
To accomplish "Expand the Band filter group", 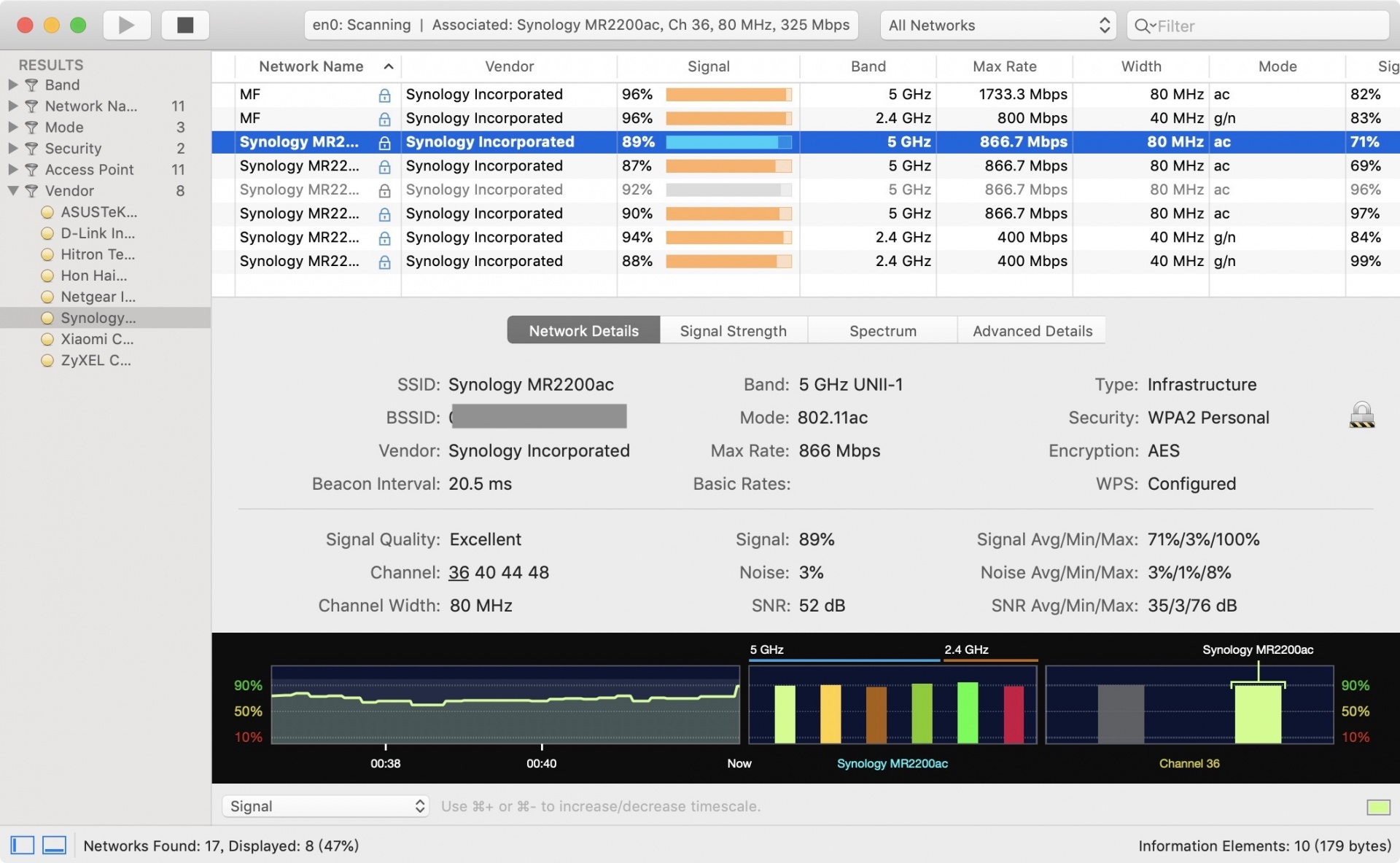I will [x=12, y=85].
